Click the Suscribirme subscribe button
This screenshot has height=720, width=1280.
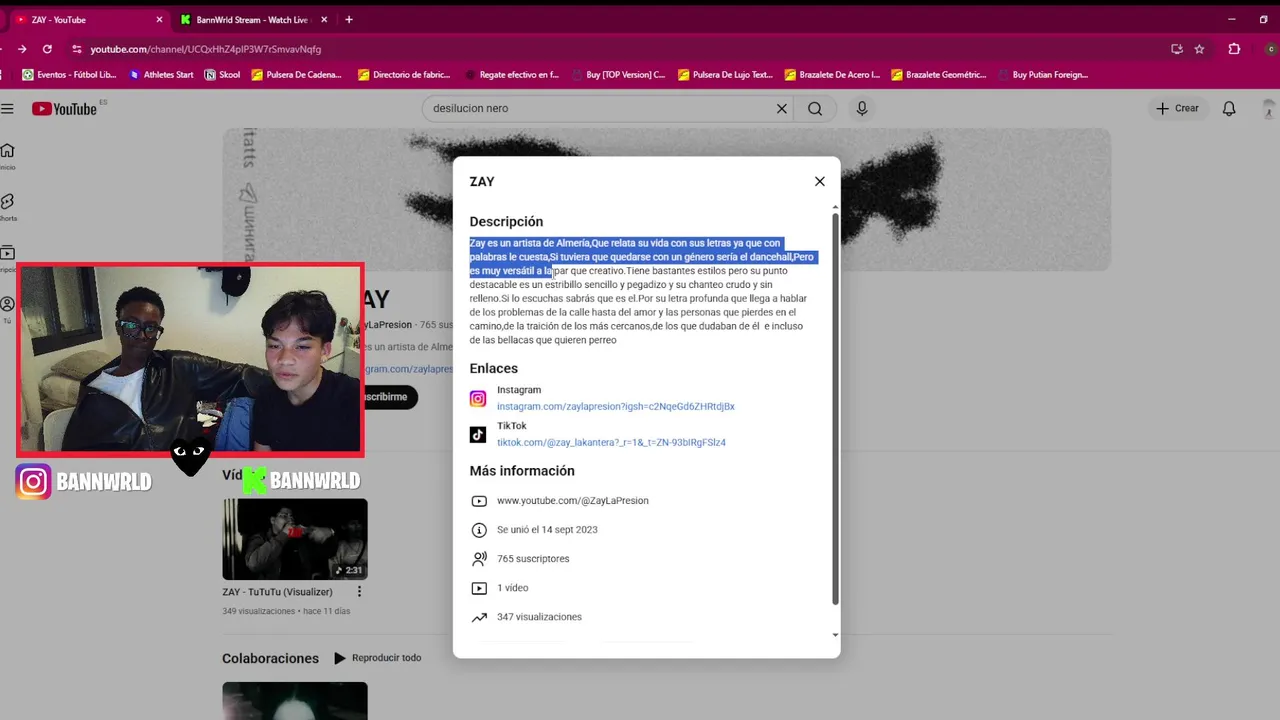388,397
